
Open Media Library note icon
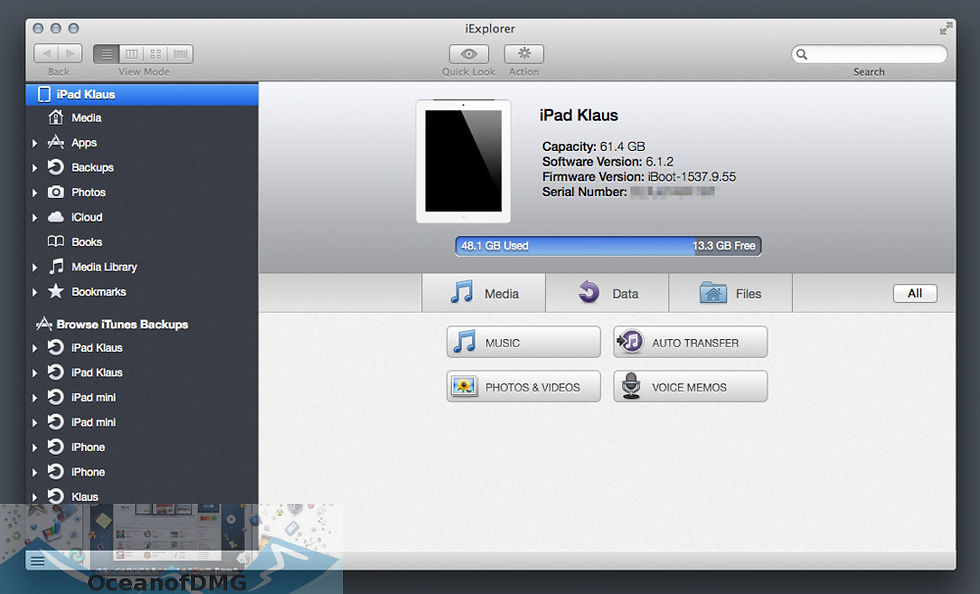[56, 266]
